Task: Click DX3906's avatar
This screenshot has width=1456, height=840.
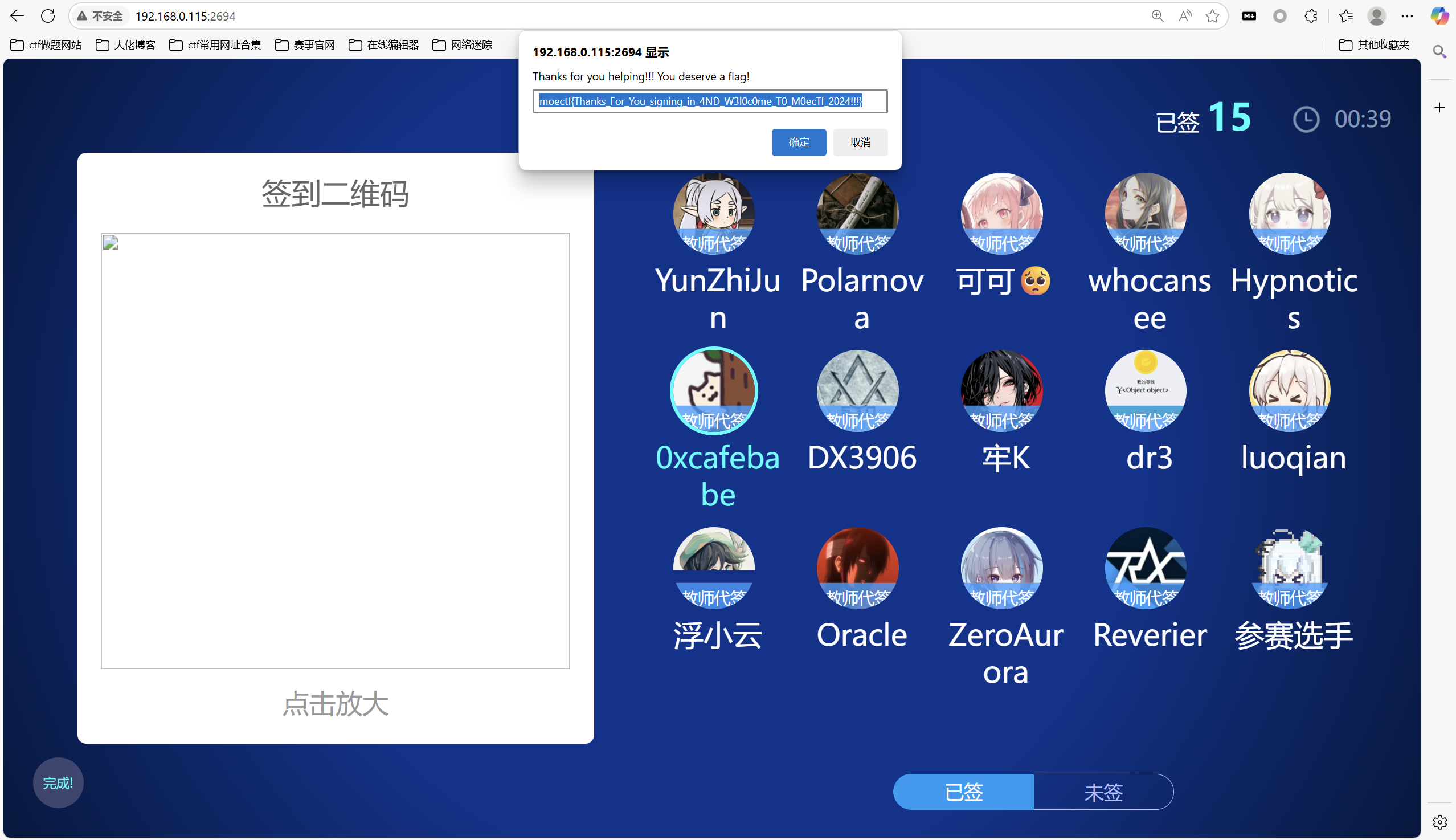Action: (858, 391)
